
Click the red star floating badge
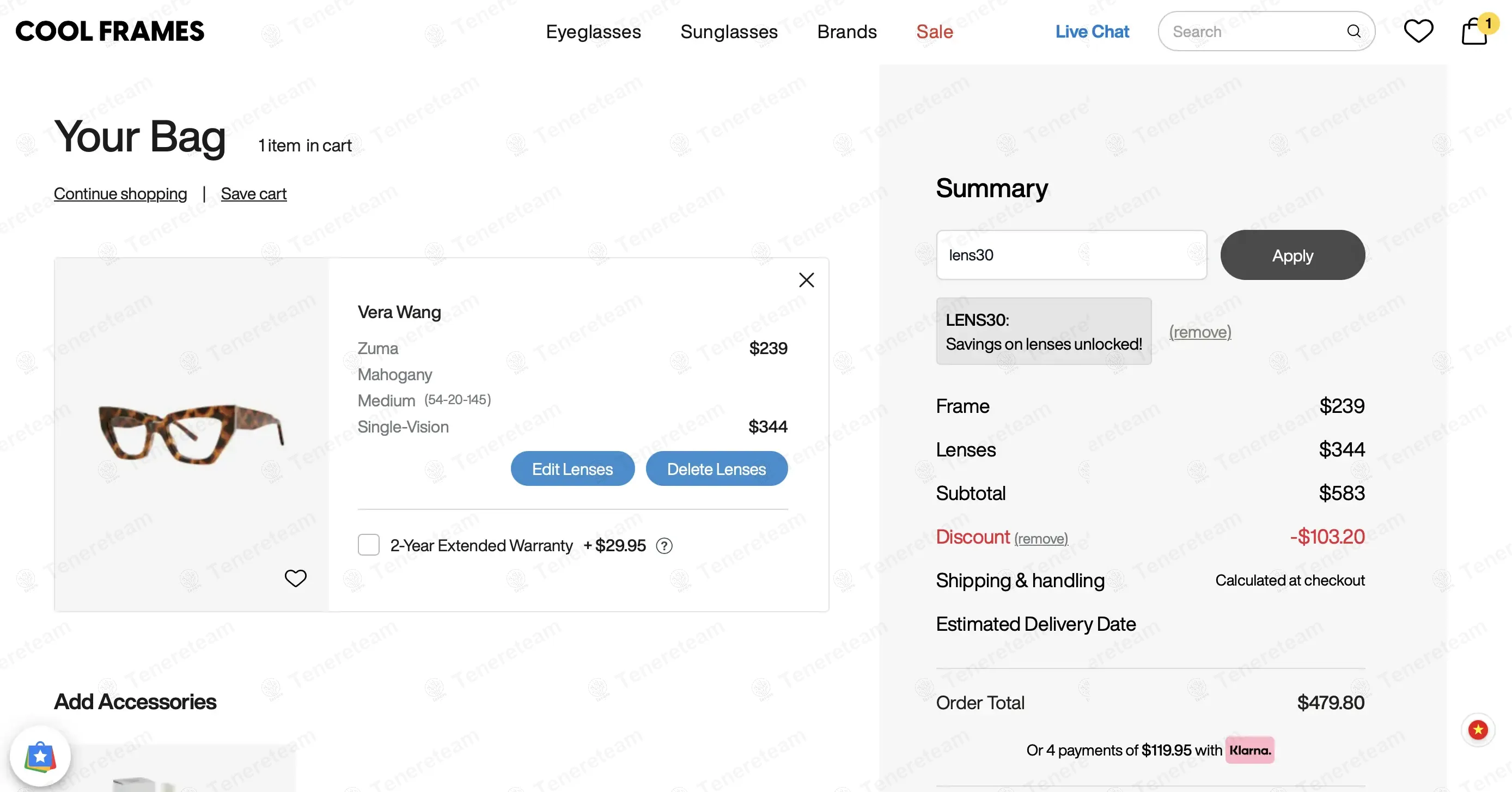pyautogui.click(x=1477, y=730)
